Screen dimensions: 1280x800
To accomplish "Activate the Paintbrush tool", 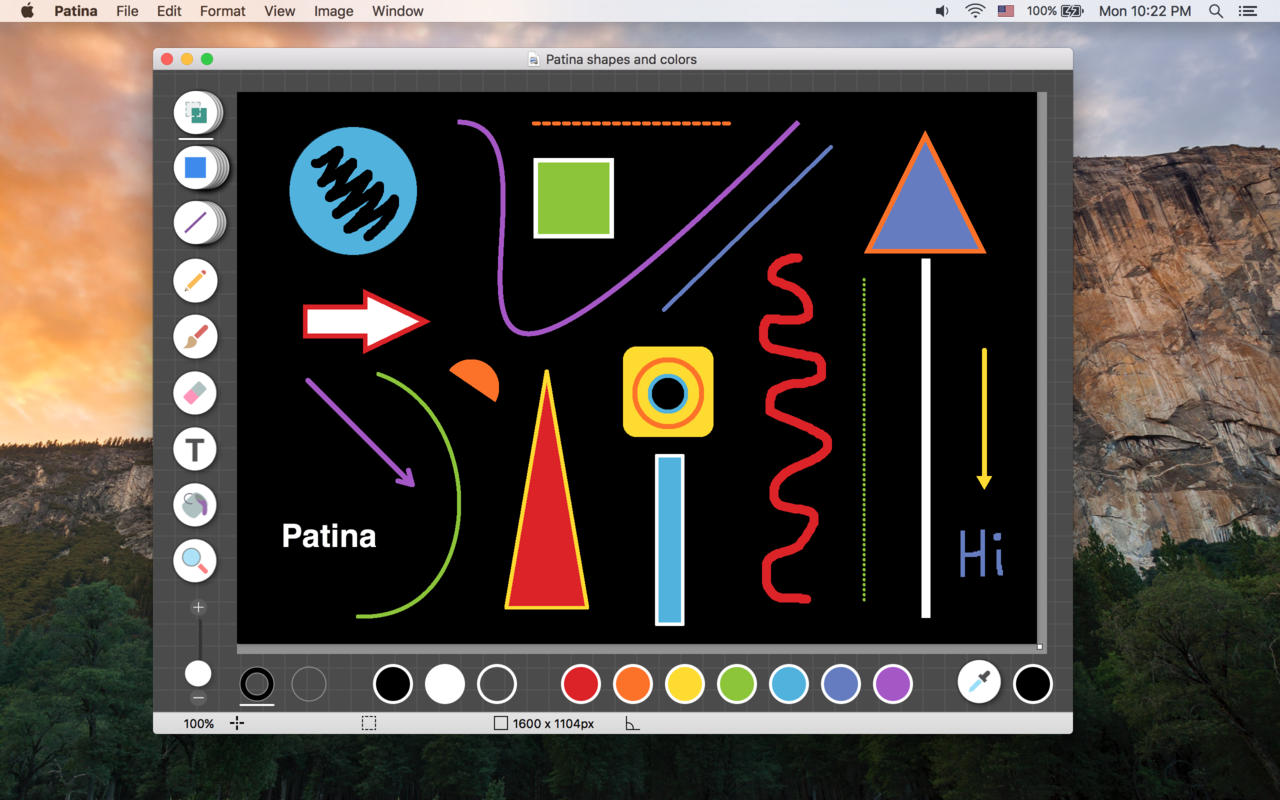I will pyautogui.click(x=196, y=337).
